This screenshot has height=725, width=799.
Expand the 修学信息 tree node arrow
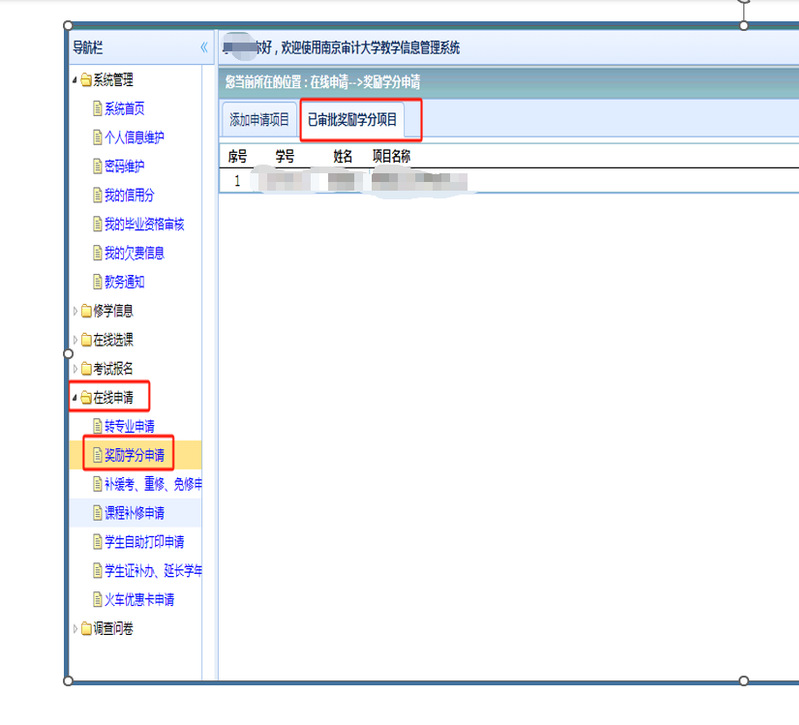(74, 311)
